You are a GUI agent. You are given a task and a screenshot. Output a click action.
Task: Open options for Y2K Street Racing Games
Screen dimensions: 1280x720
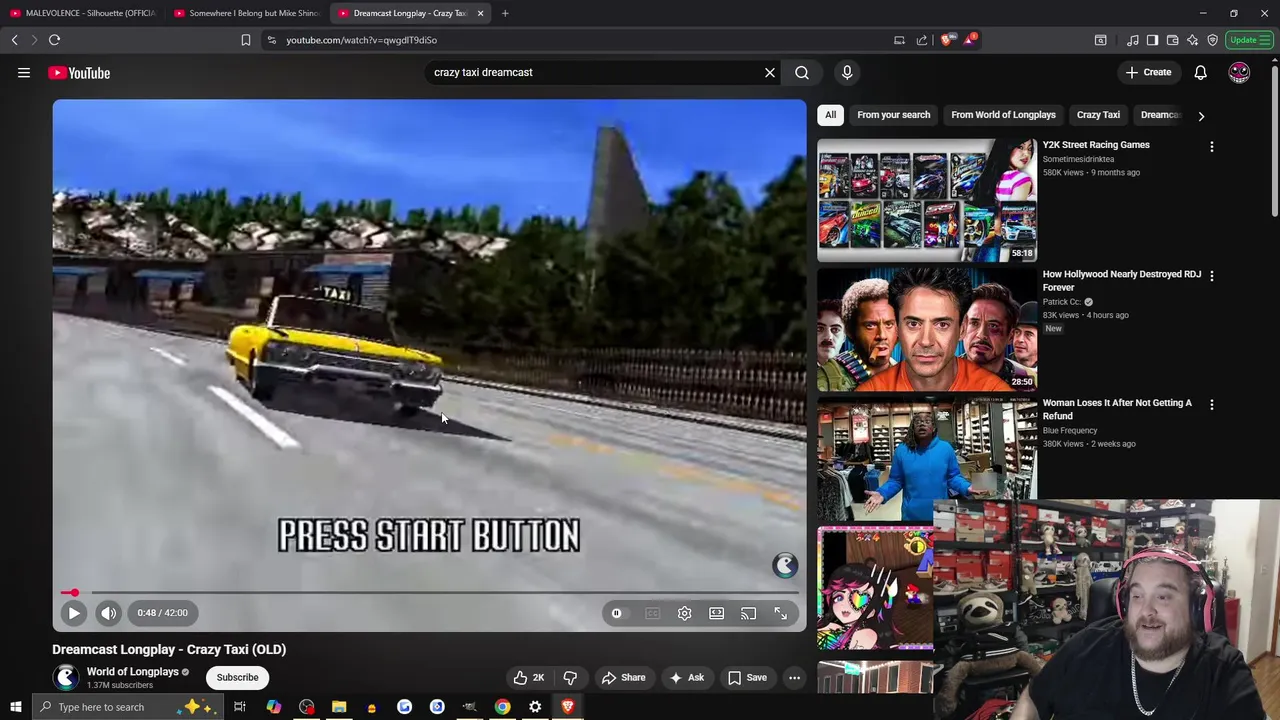(x=1212, y=147)
